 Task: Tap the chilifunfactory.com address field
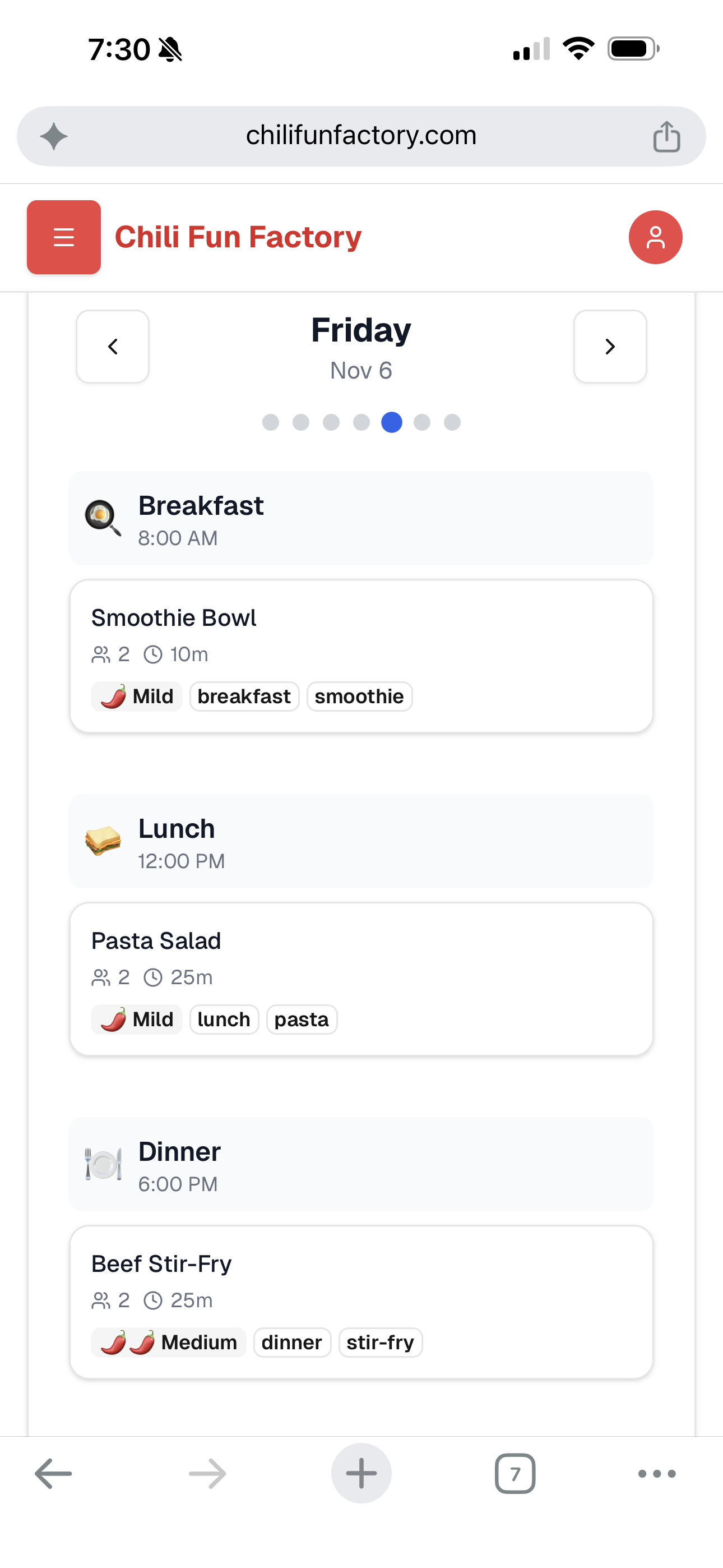click(x=361, y=135)
